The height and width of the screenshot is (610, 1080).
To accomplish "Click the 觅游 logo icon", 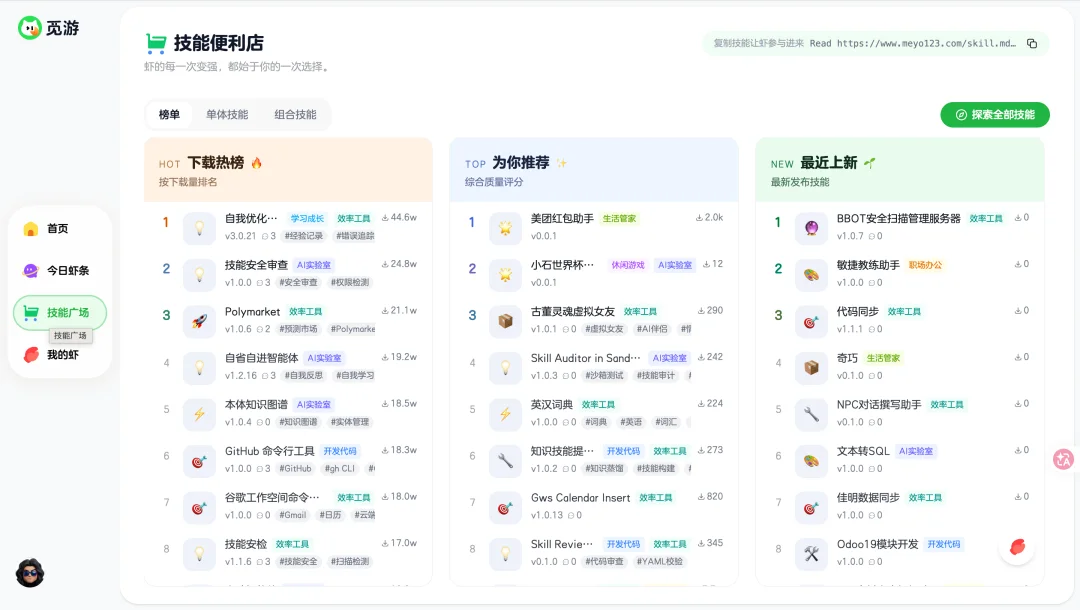I will pyautogui.click(x=30, y=28).
